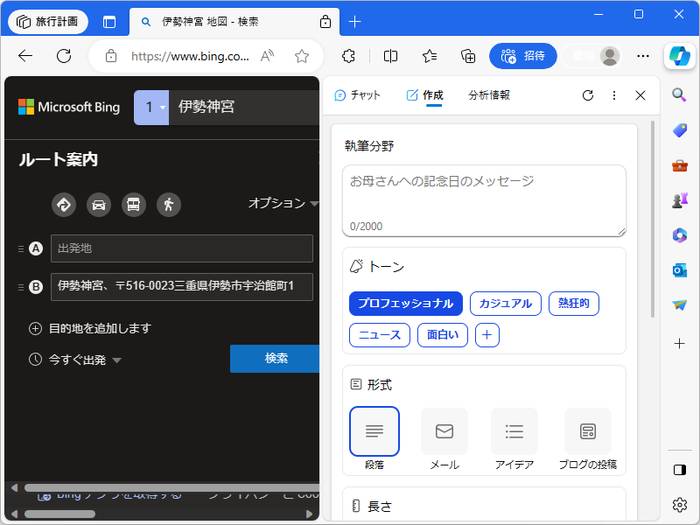Select the 熱狂的 tone
Viewport: 700px width, 525px height.
tap(574, 304)
